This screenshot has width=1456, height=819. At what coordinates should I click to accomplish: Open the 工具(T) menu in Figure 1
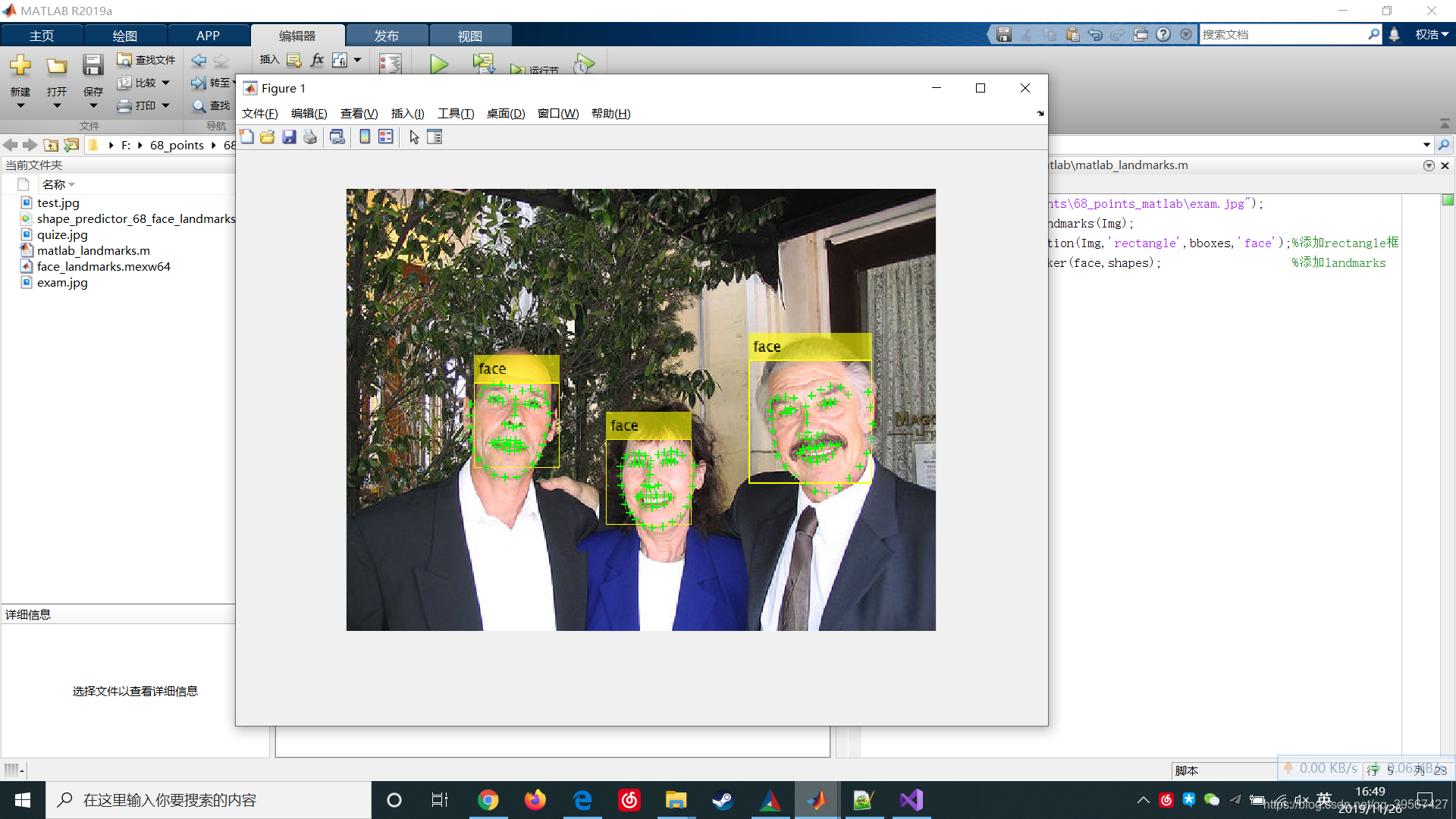455,114
